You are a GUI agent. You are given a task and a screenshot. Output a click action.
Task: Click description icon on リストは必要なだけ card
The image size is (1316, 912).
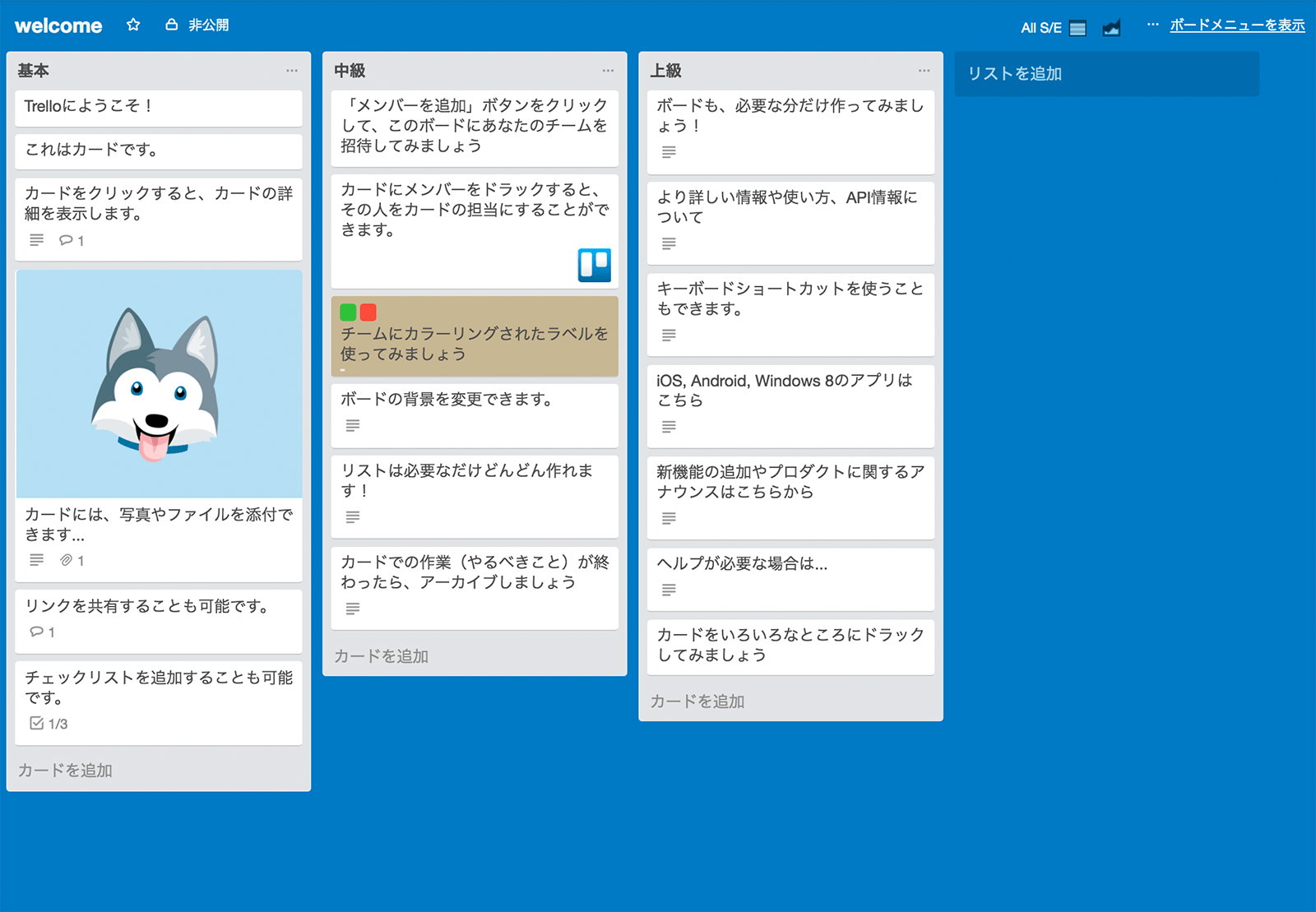click(x=353, y=517)
